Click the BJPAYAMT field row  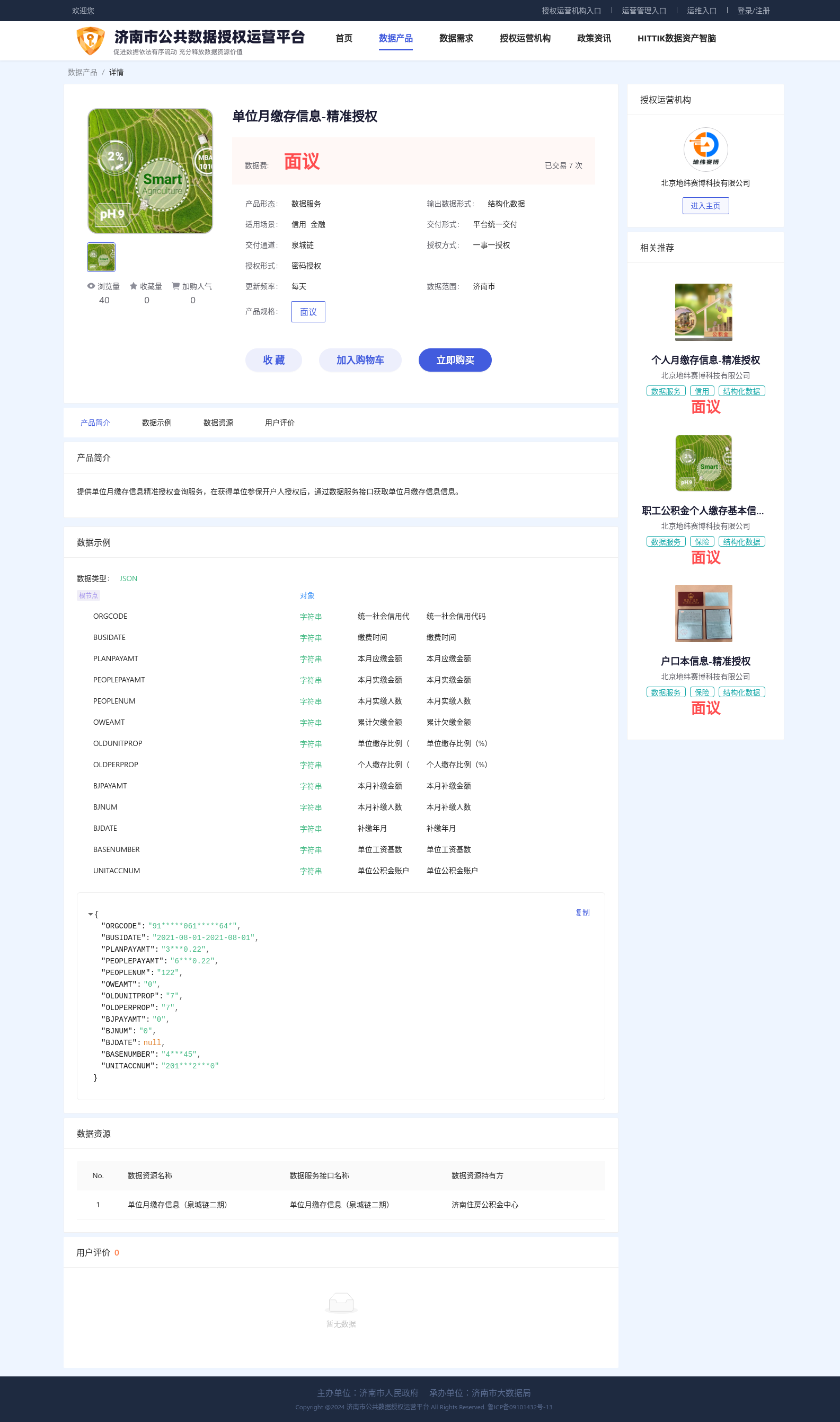point(341,785)
